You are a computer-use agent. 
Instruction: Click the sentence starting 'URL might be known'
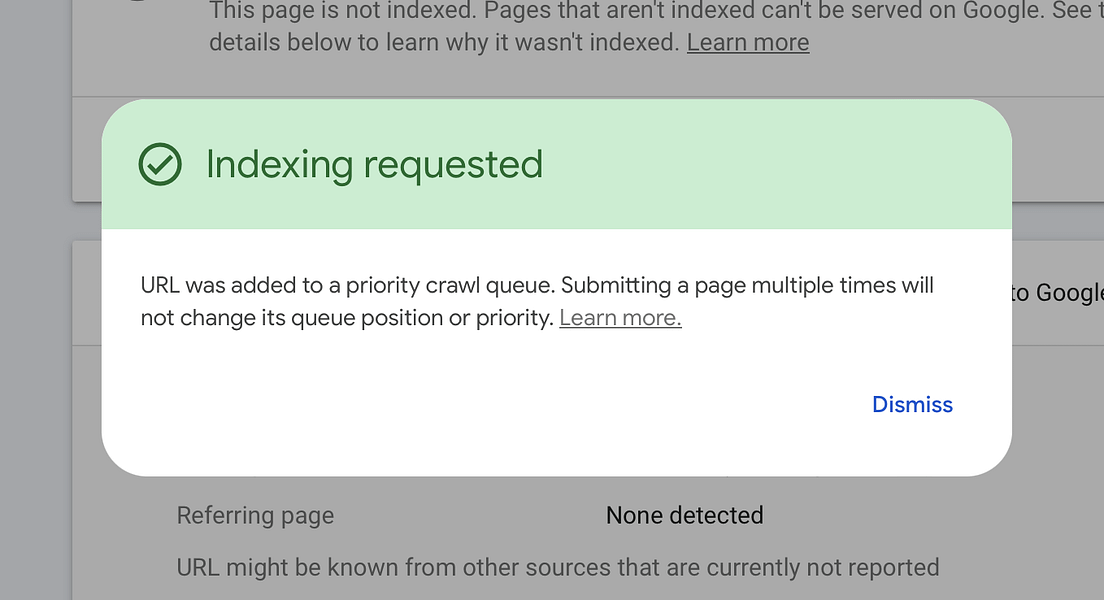(557, 567)
